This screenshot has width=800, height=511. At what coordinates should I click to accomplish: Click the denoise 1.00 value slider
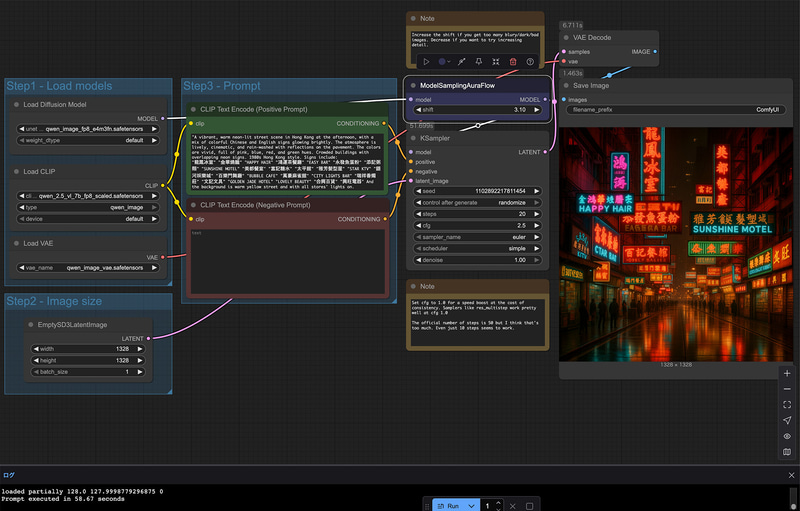tap(478, 260)
